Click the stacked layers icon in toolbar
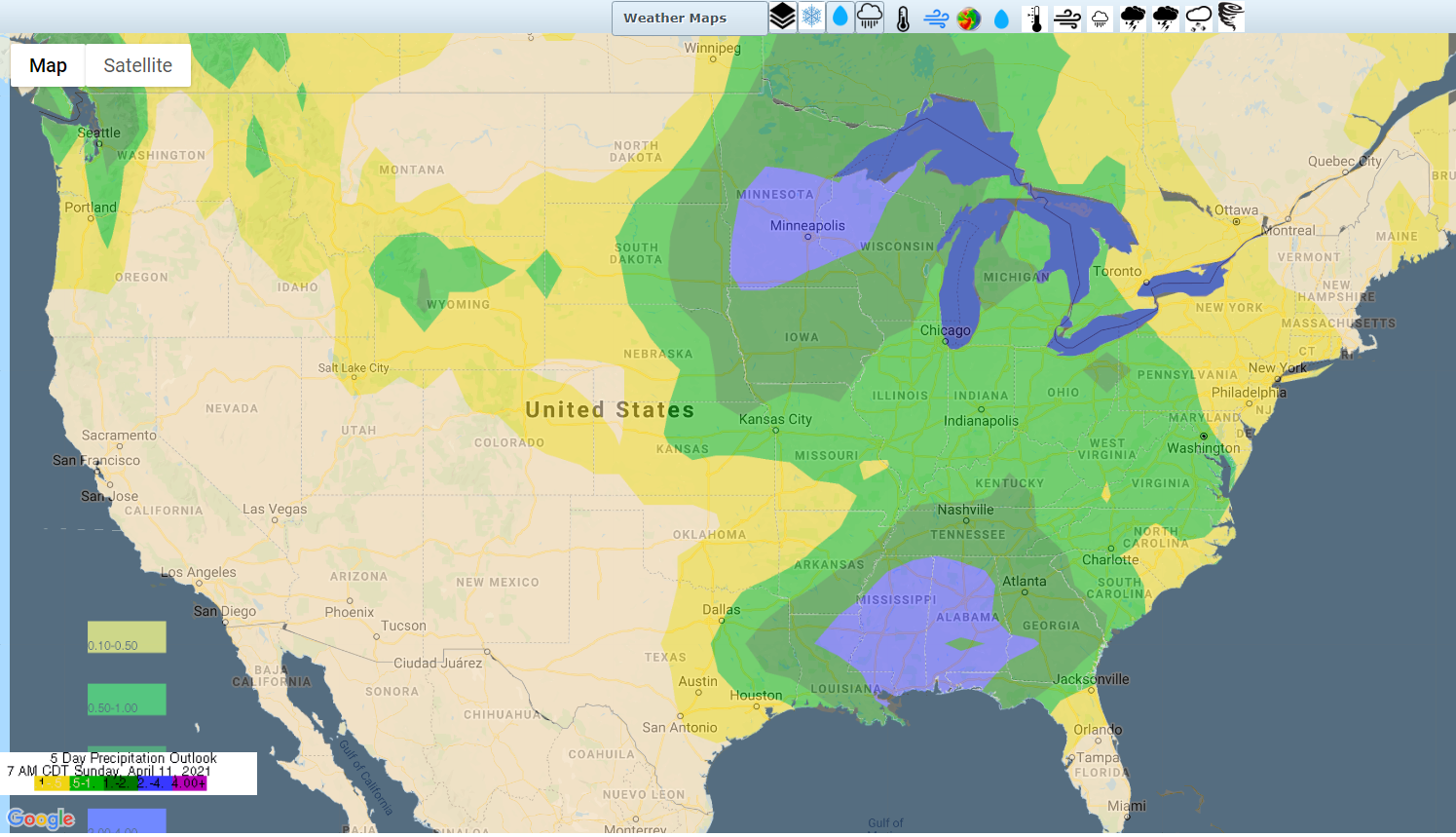This screenshot has height=837, width=1456. point(782,18)
